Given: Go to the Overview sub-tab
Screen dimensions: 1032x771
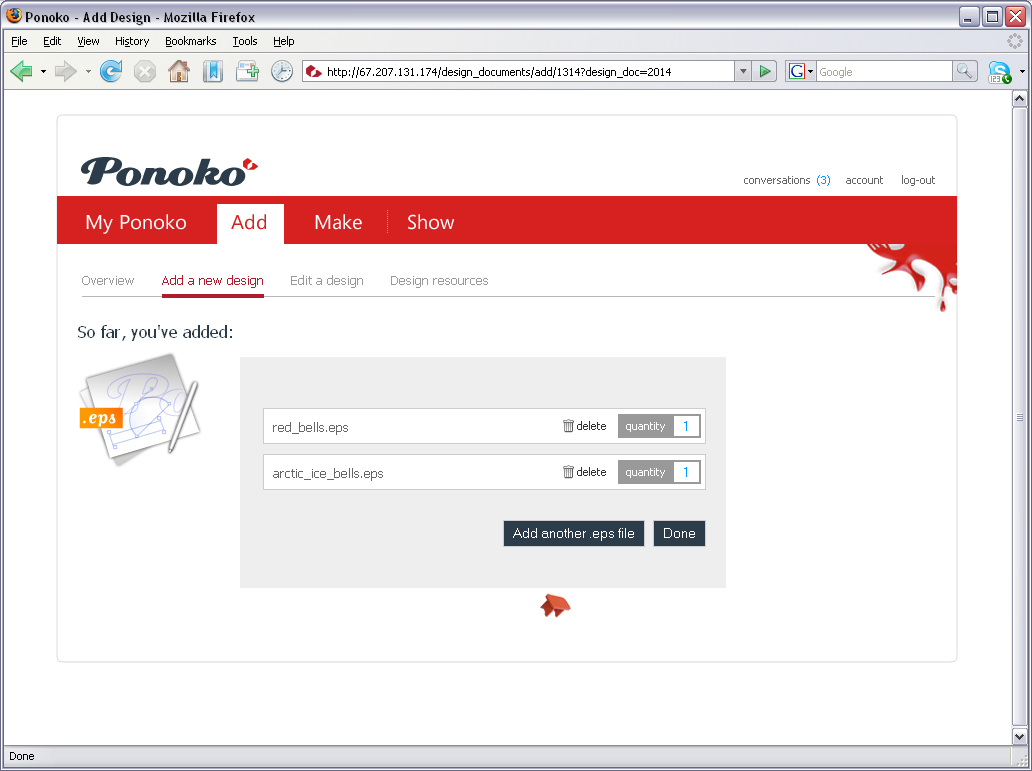Looking at the screenshot, I should point(108,280).
